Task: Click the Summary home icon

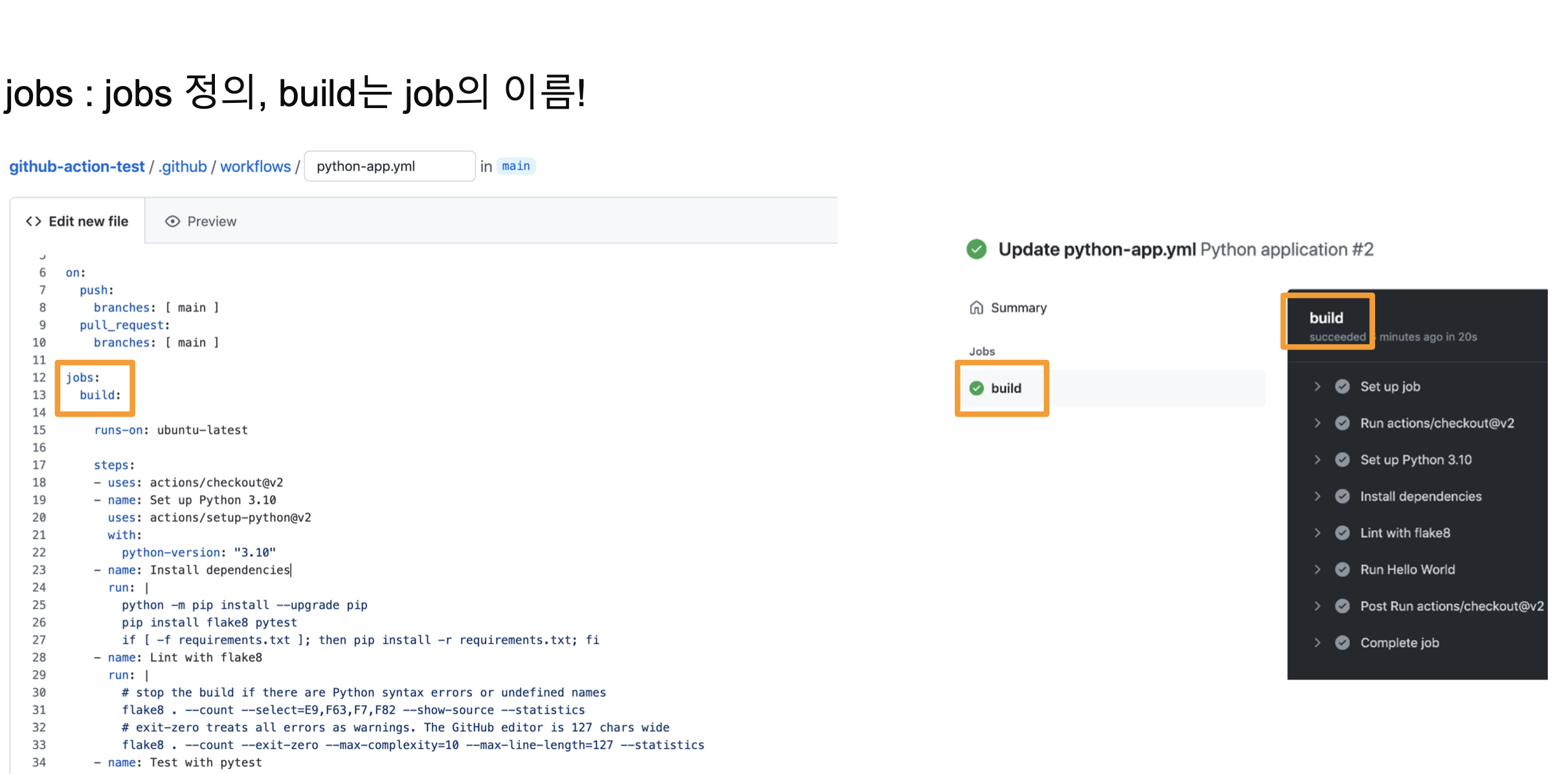Action: pos(976,307)
